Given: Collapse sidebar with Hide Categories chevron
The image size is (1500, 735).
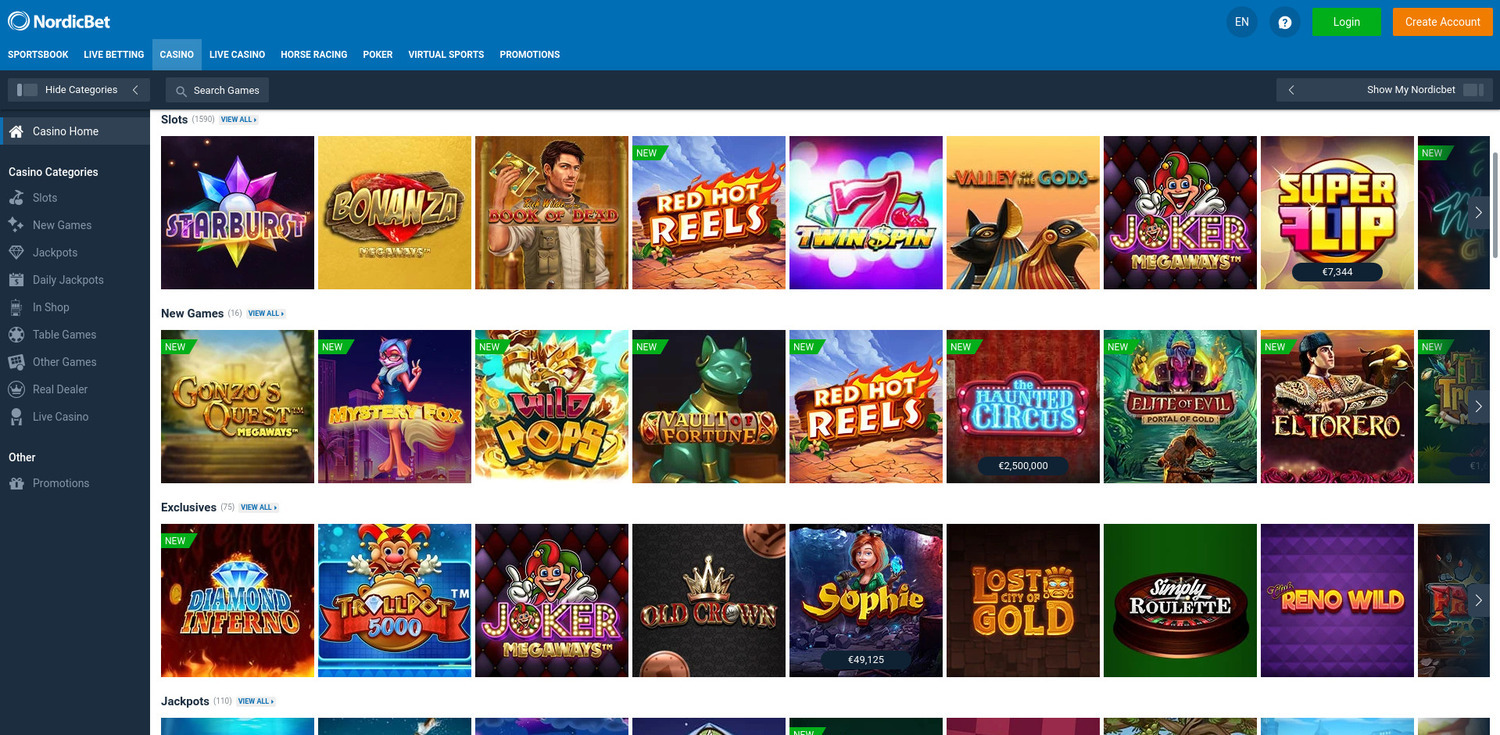Looking at the screenshot, I should point(135,90).
